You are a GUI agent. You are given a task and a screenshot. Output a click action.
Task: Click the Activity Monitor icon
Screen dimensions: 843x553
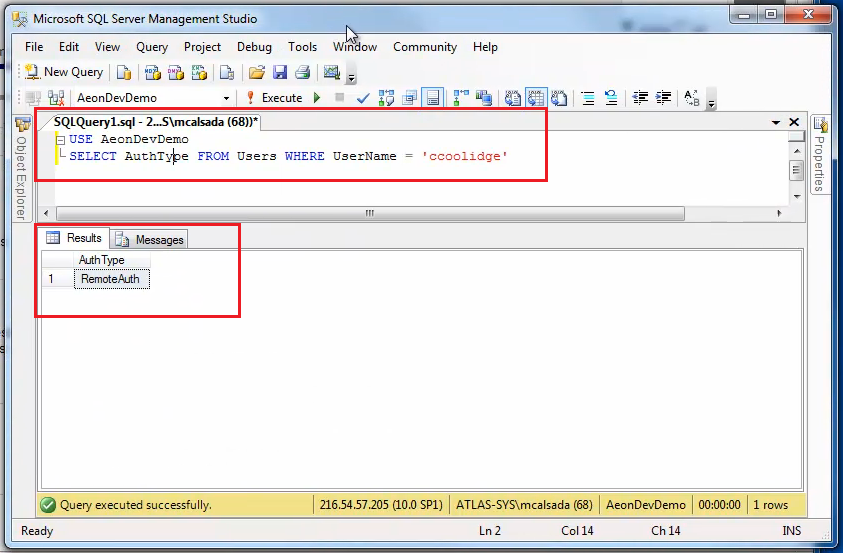pos(332,72)
